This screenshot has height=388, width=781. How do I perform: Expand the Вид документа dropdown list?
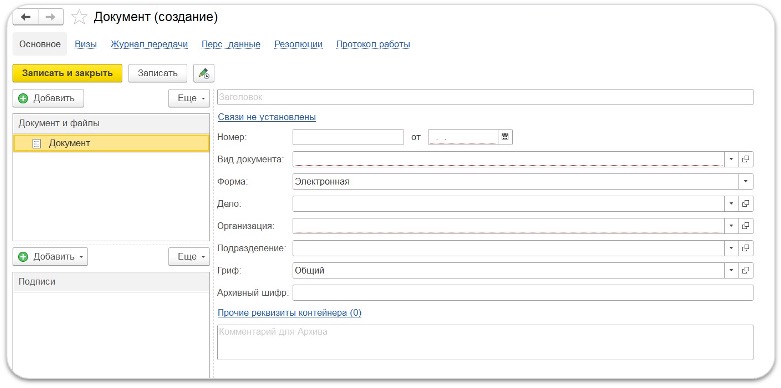click(731, 159)
